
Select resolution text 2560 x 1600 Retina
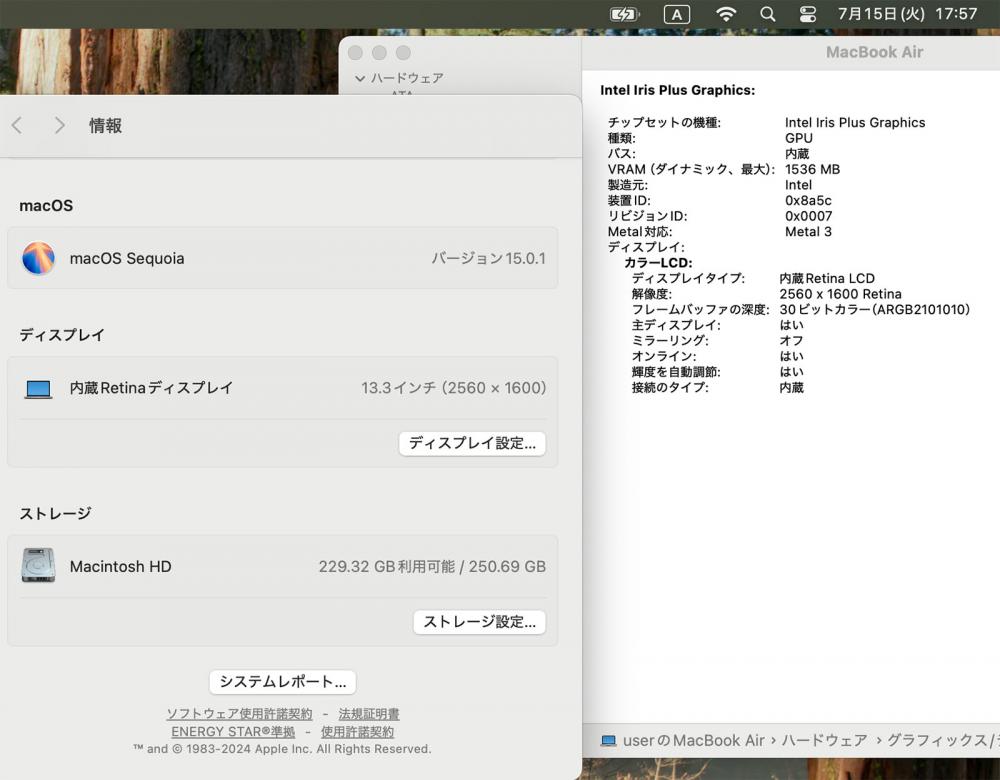click(841, 294)
